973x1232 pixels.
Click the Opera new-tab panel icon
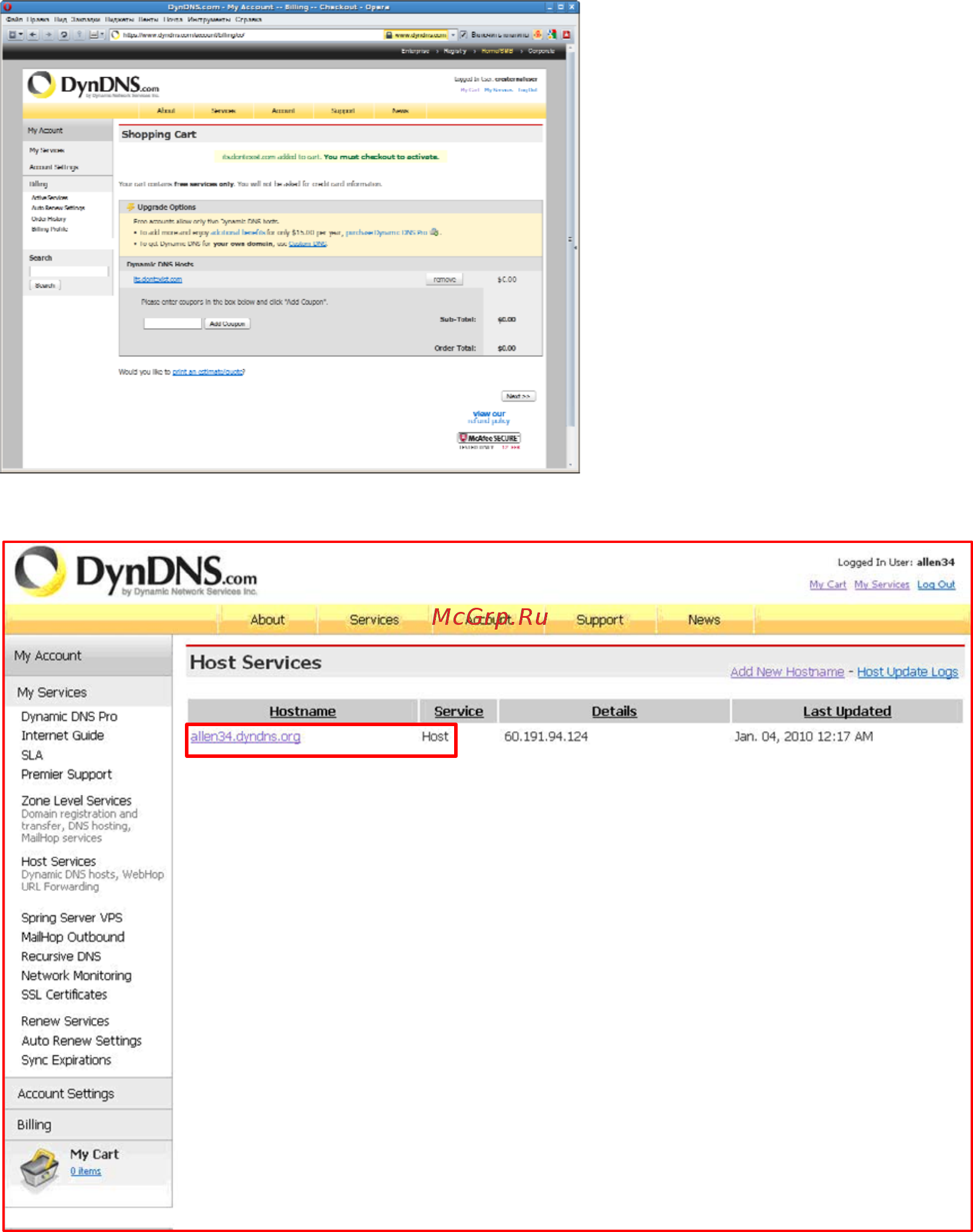[12, 35]
